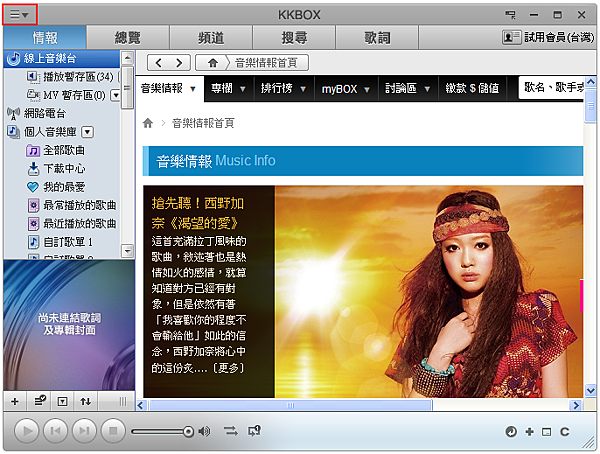Image resolution: width=600 pixels, height=454 pixels.
Task: Open 我的最愛 list
Action: pos(64,187)
